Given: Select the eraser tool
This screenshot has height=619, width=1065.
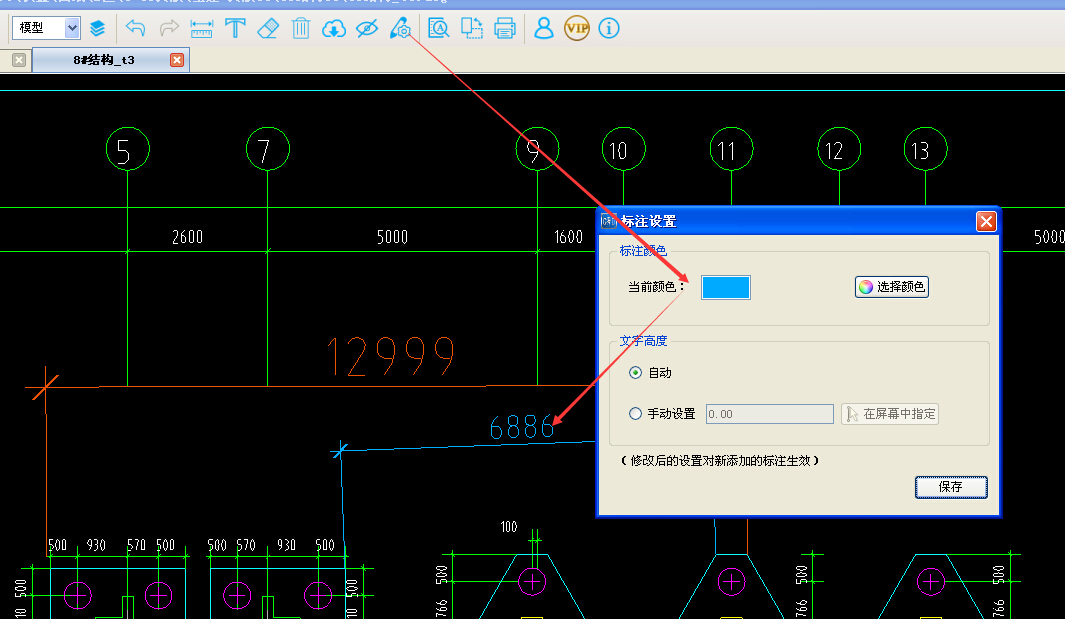Looking at the screenshot, I should point(268,29).
